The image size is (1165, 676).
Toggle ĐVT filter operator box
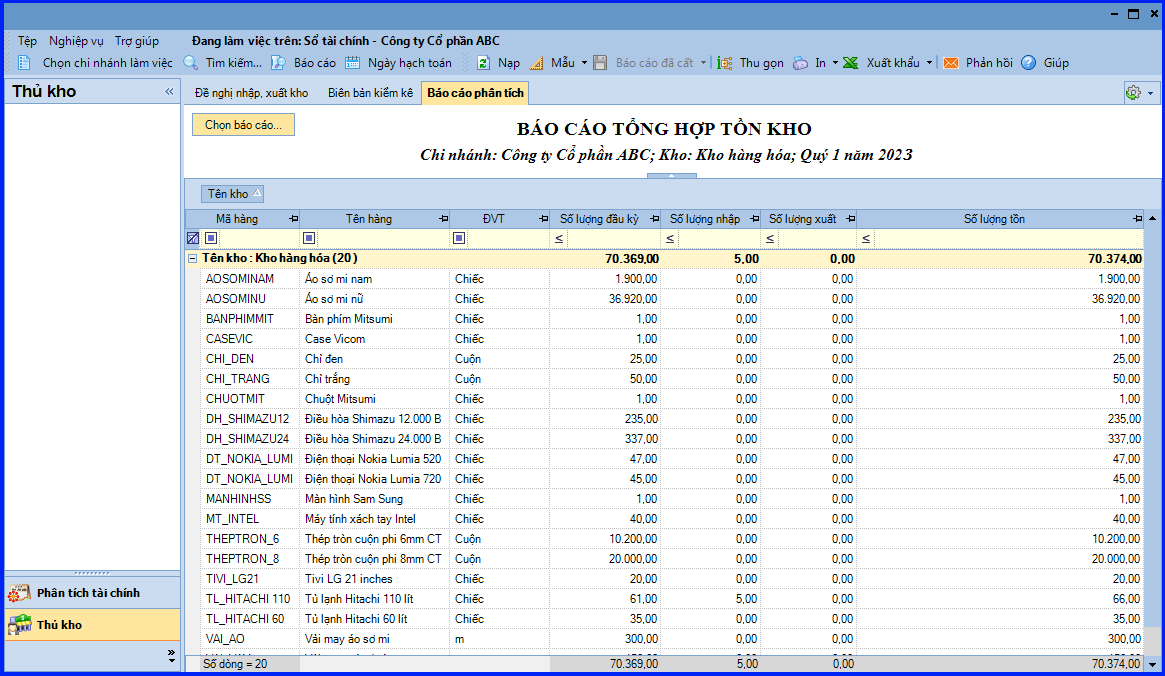[459, 238]
